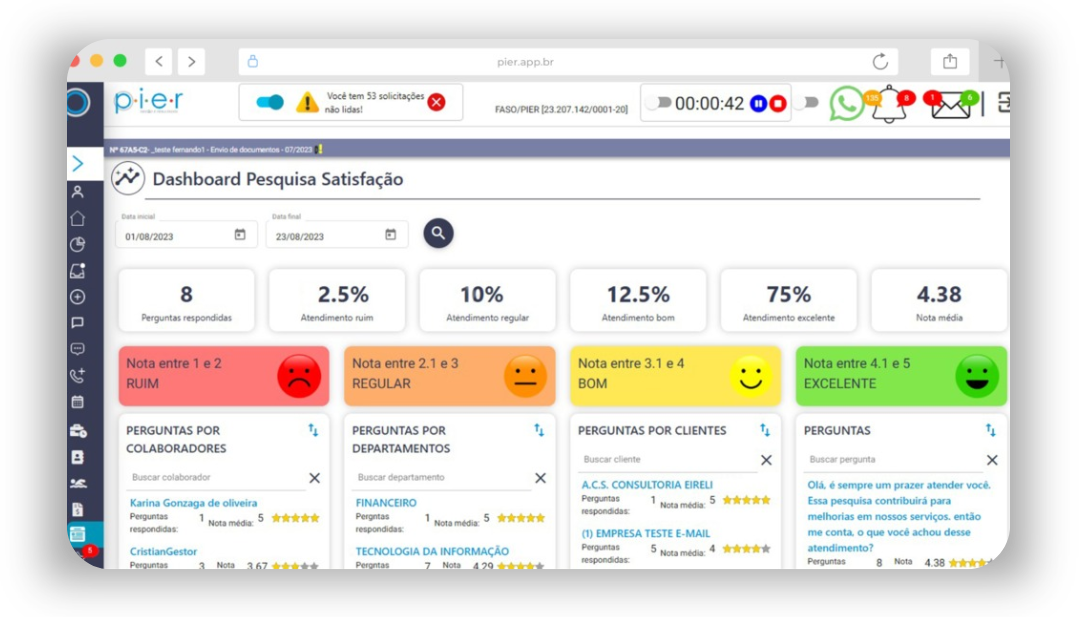Image resolution: width=1080 pixels, height=617 pixels.
Task: Open the mail envelope icon
Action: (951, 106)
